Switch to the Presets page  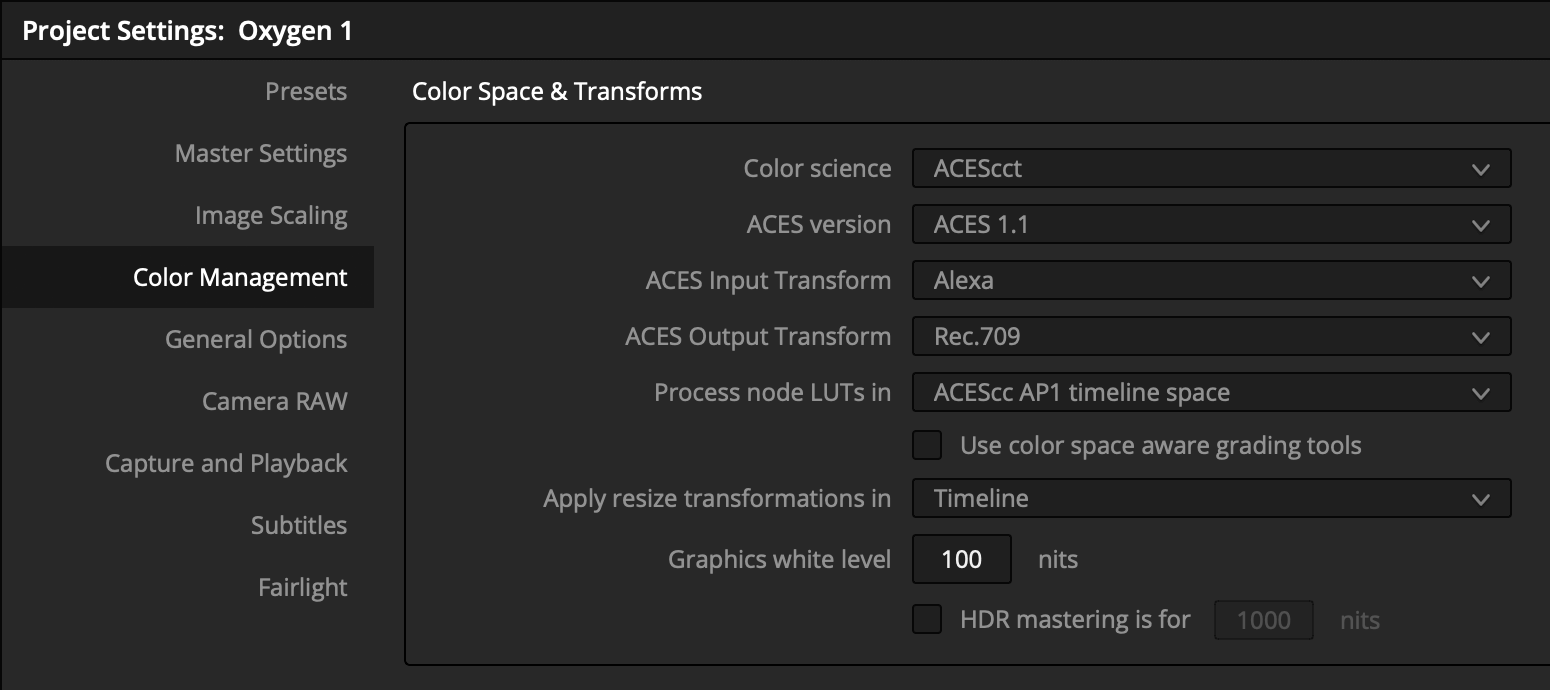tap(305, 91)
